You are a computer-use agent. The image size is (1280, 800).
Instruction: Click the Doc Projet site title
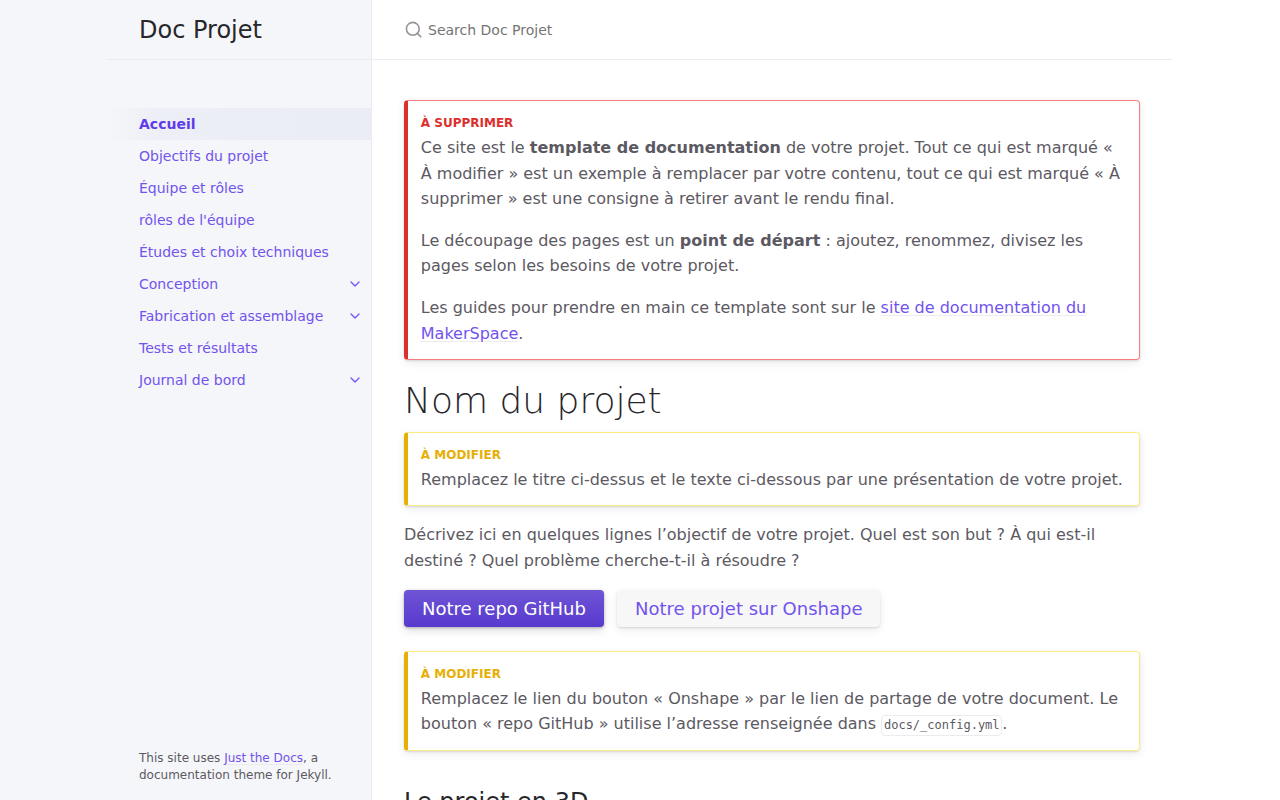[200, 30]
